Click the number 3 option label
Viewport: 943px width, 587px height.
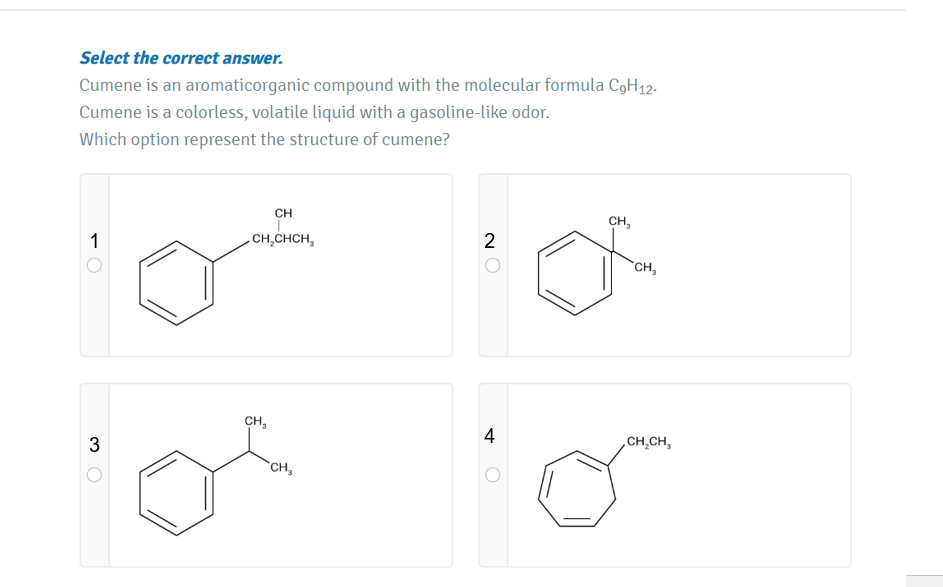coord(94,444)
